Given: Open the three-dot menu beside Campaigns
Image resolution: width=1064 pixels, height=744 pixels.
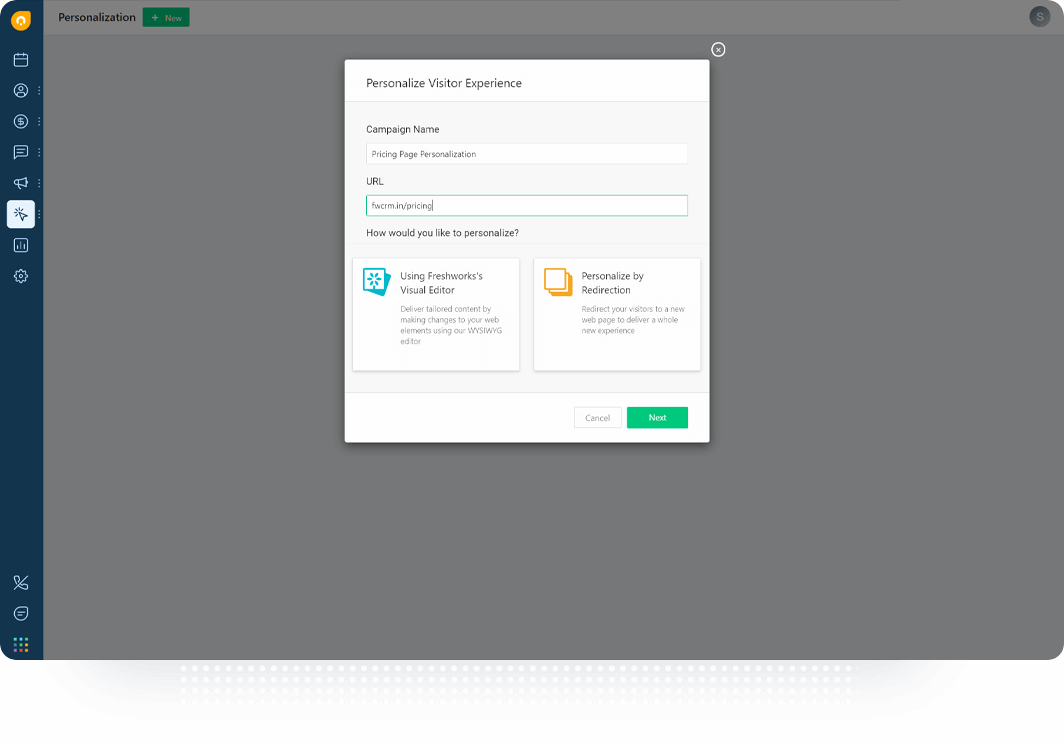Looking at the screenshot, I should point(38,183).
